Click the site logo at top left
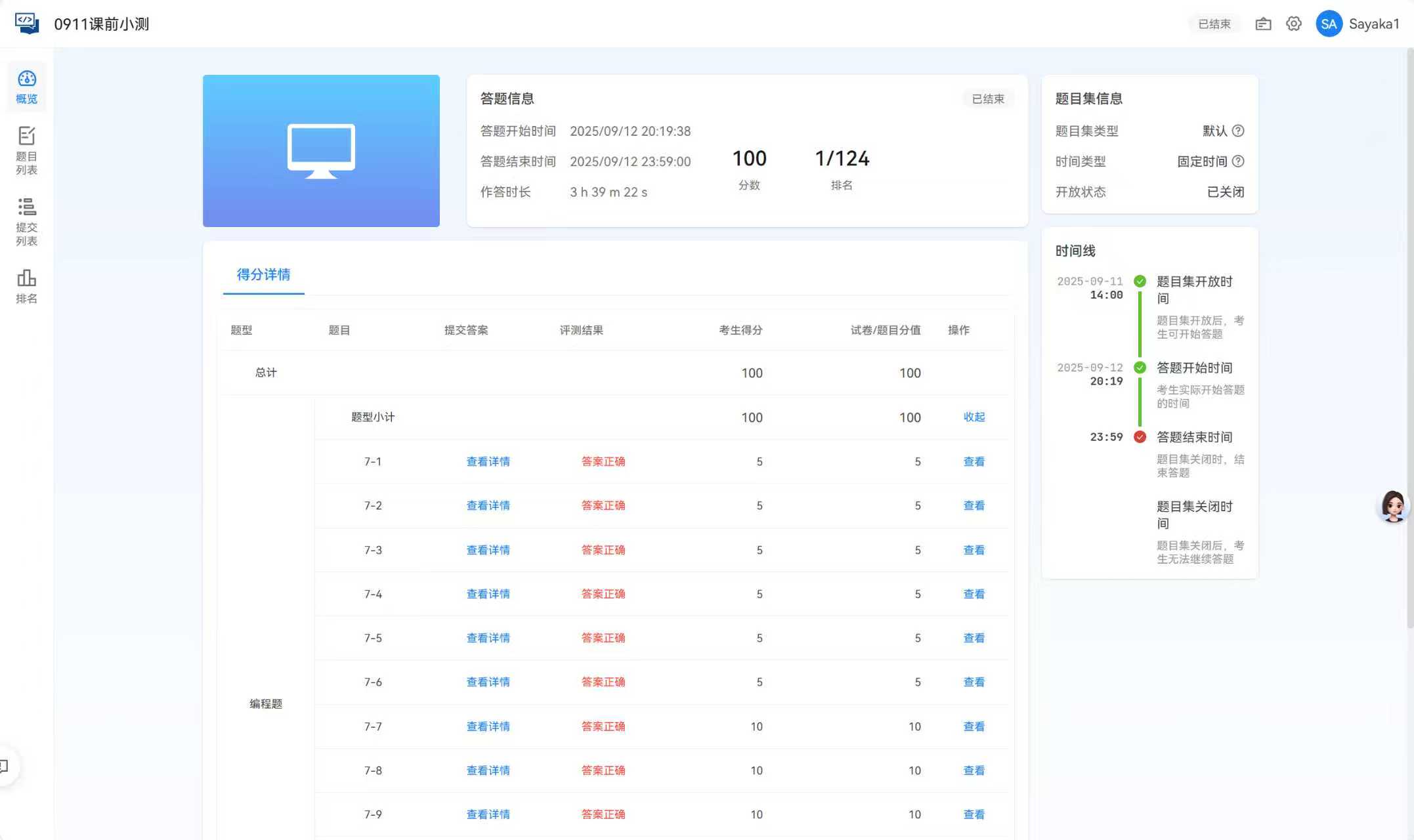This screenshot has height=840, width=1414. (26, 24)
